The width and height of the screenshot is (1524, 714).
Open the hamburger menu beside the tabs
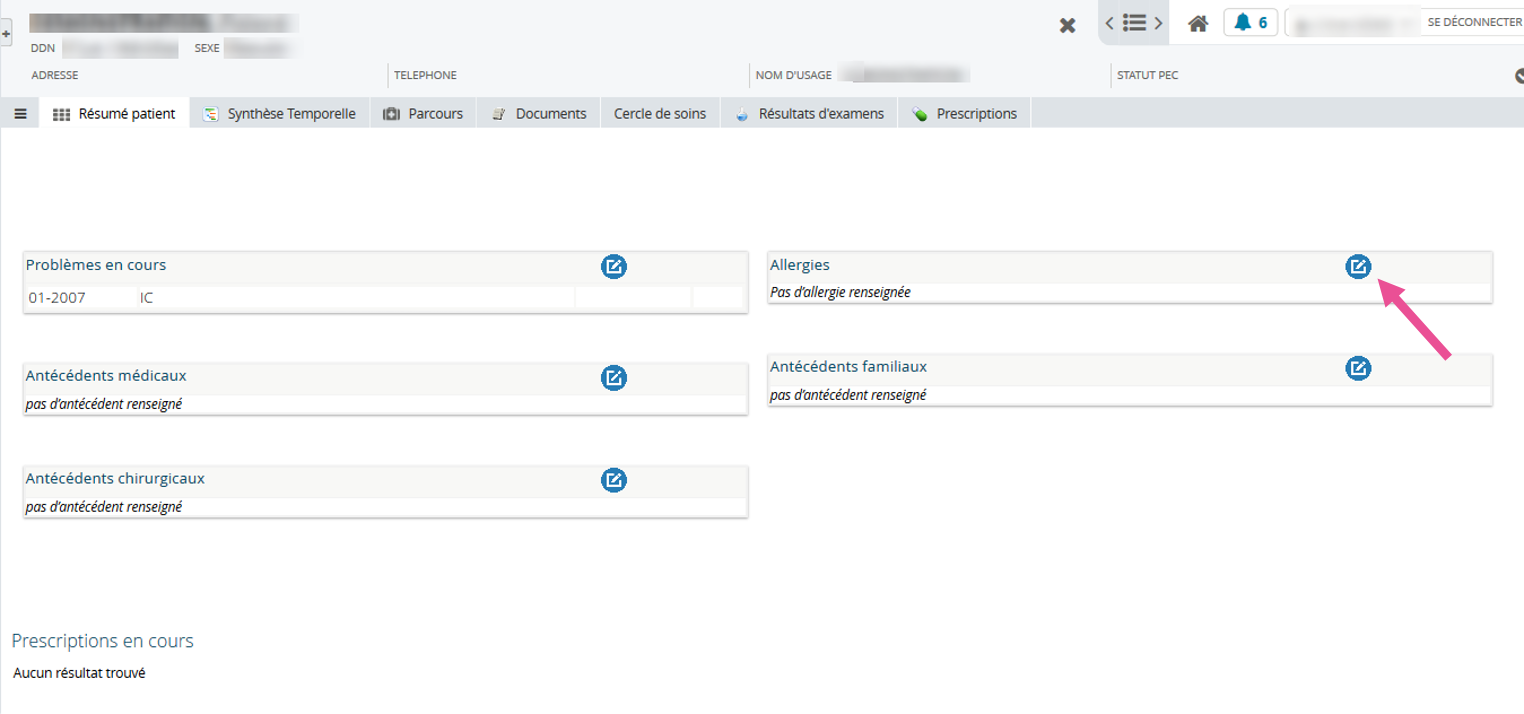point(20,114)
